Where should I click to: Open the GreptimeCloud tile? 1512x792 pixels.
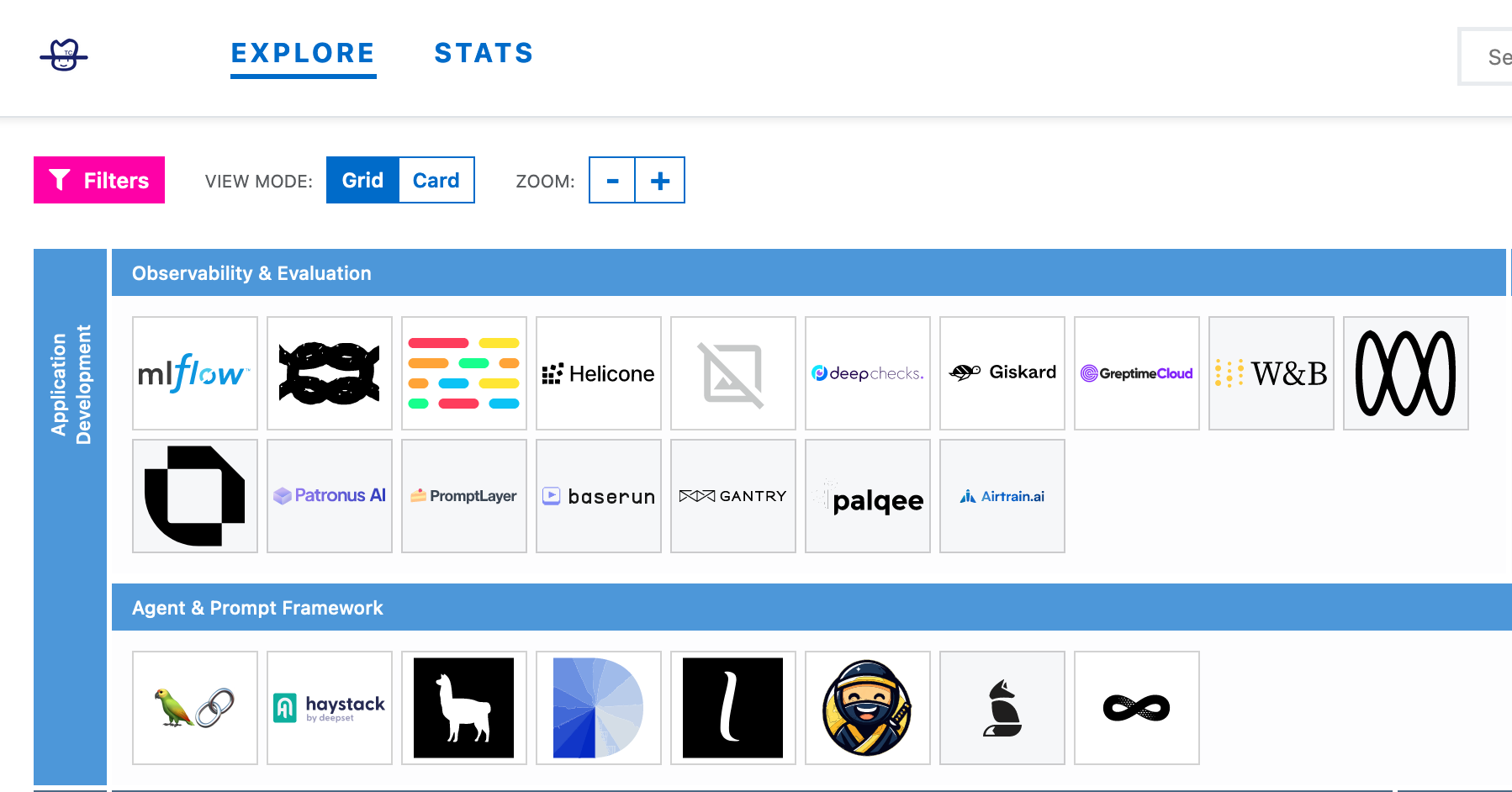tap(1137, 373)
